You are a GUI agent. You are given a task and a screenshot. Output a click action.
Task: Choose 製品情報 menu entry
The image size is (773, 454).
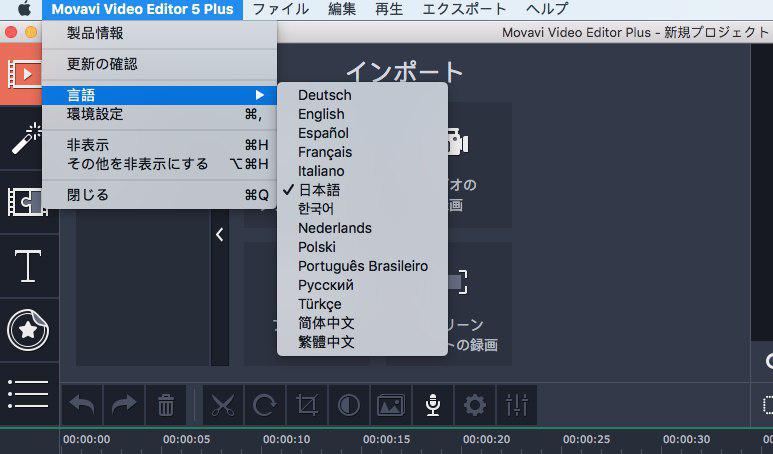tap(159, 33)
